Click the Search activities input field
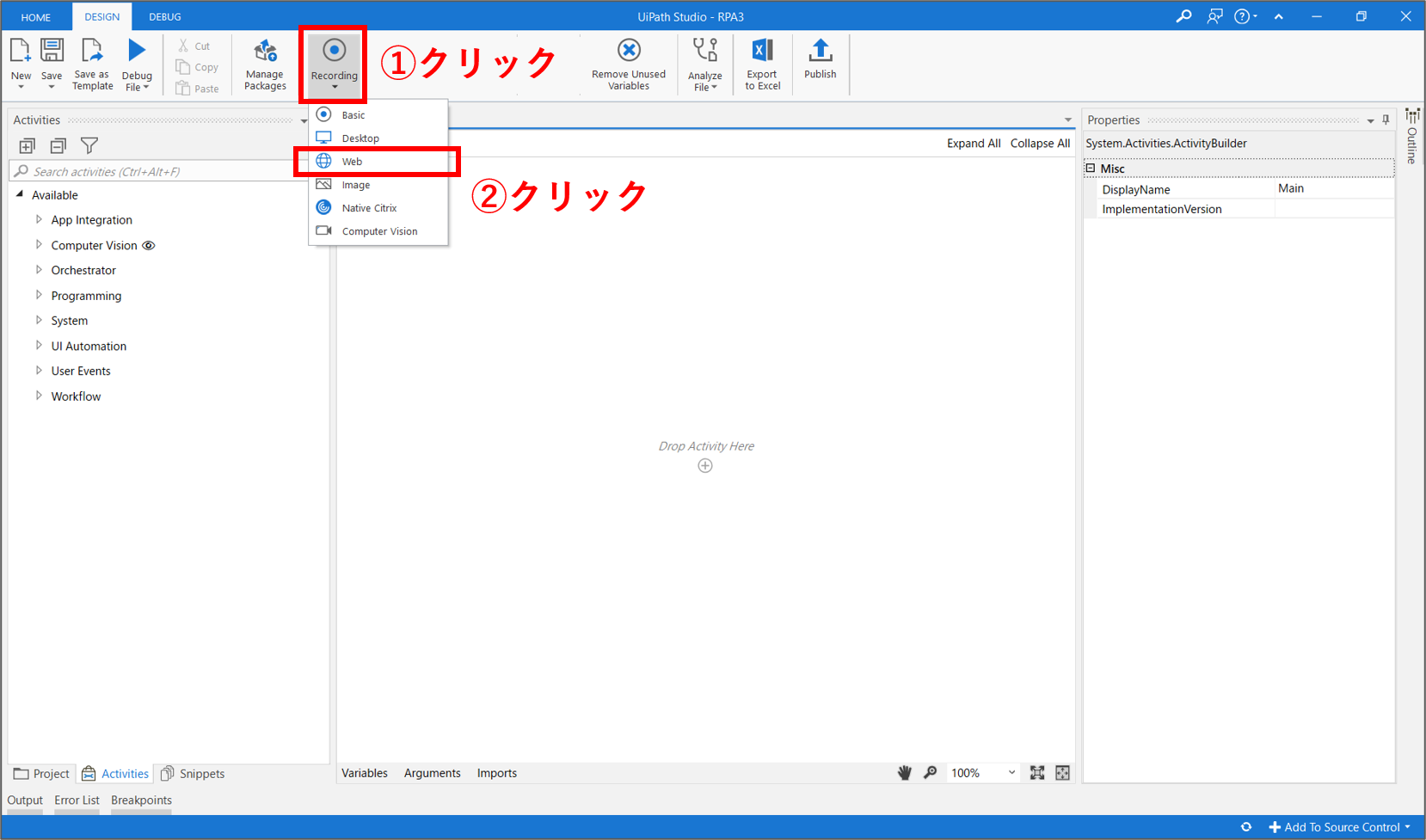 (x=159, y=172)
